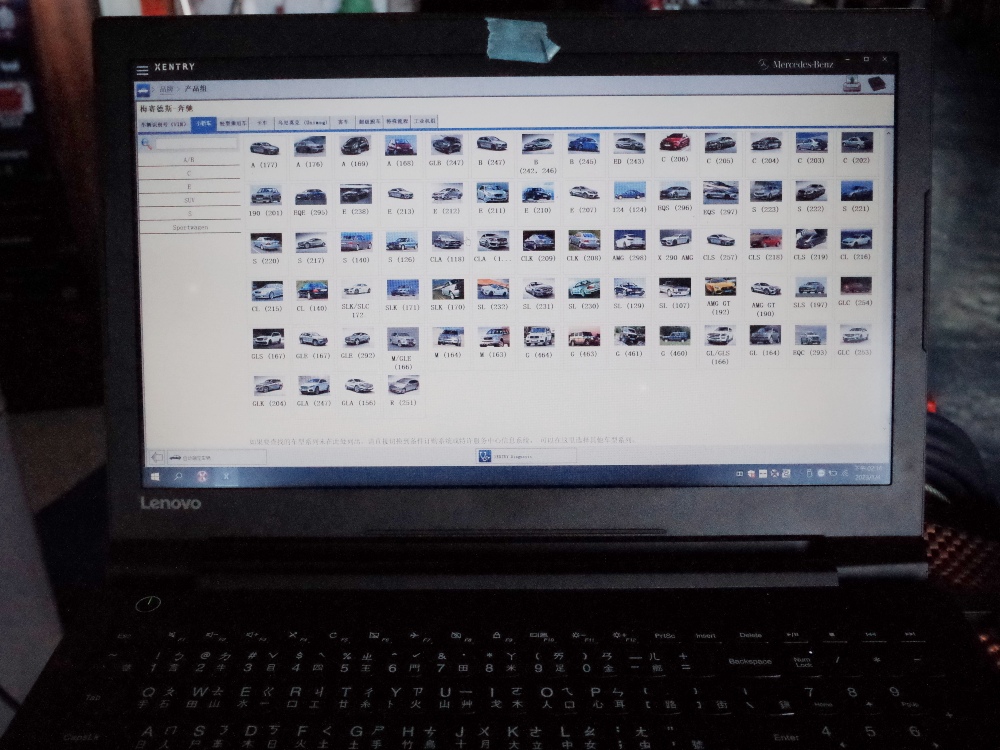Filter models by SUV category
The image size is (1000, 750).
click(x=189, y=200)
